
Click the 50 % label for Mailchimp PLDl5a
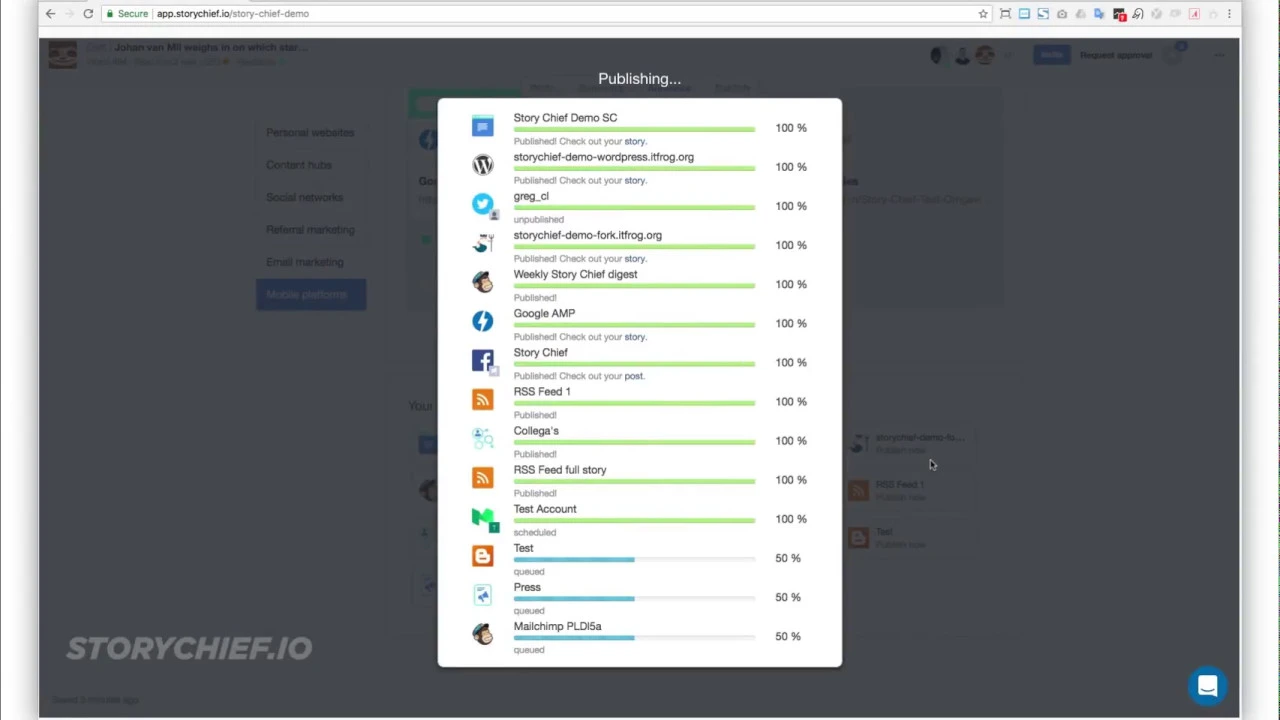[788, 636]
